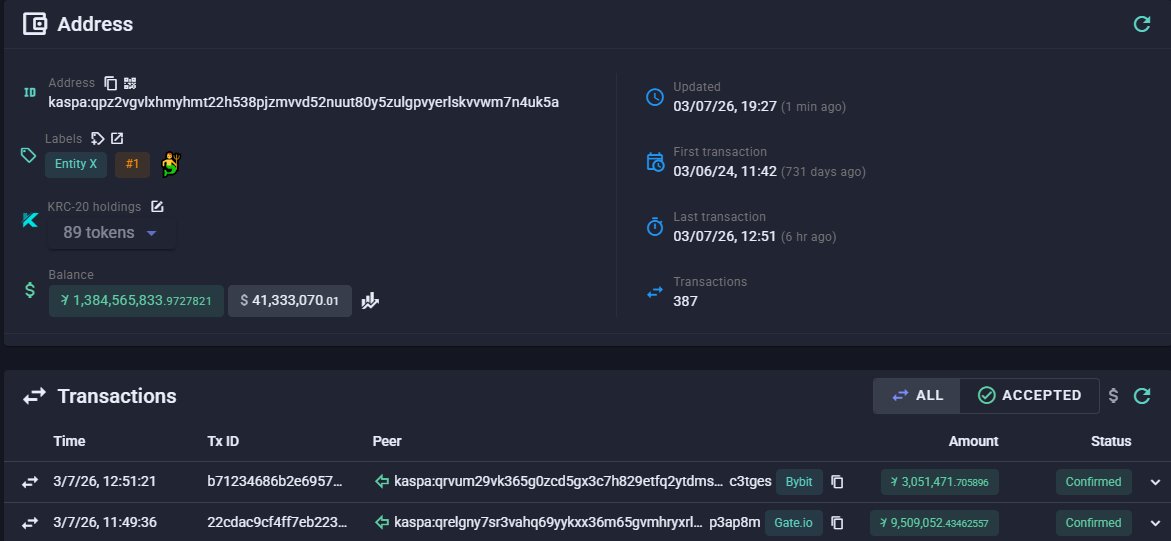The width and height of the screenshot is (1171, 541).
Task: Refresh the Address panel
Action: pos(1142,24)
